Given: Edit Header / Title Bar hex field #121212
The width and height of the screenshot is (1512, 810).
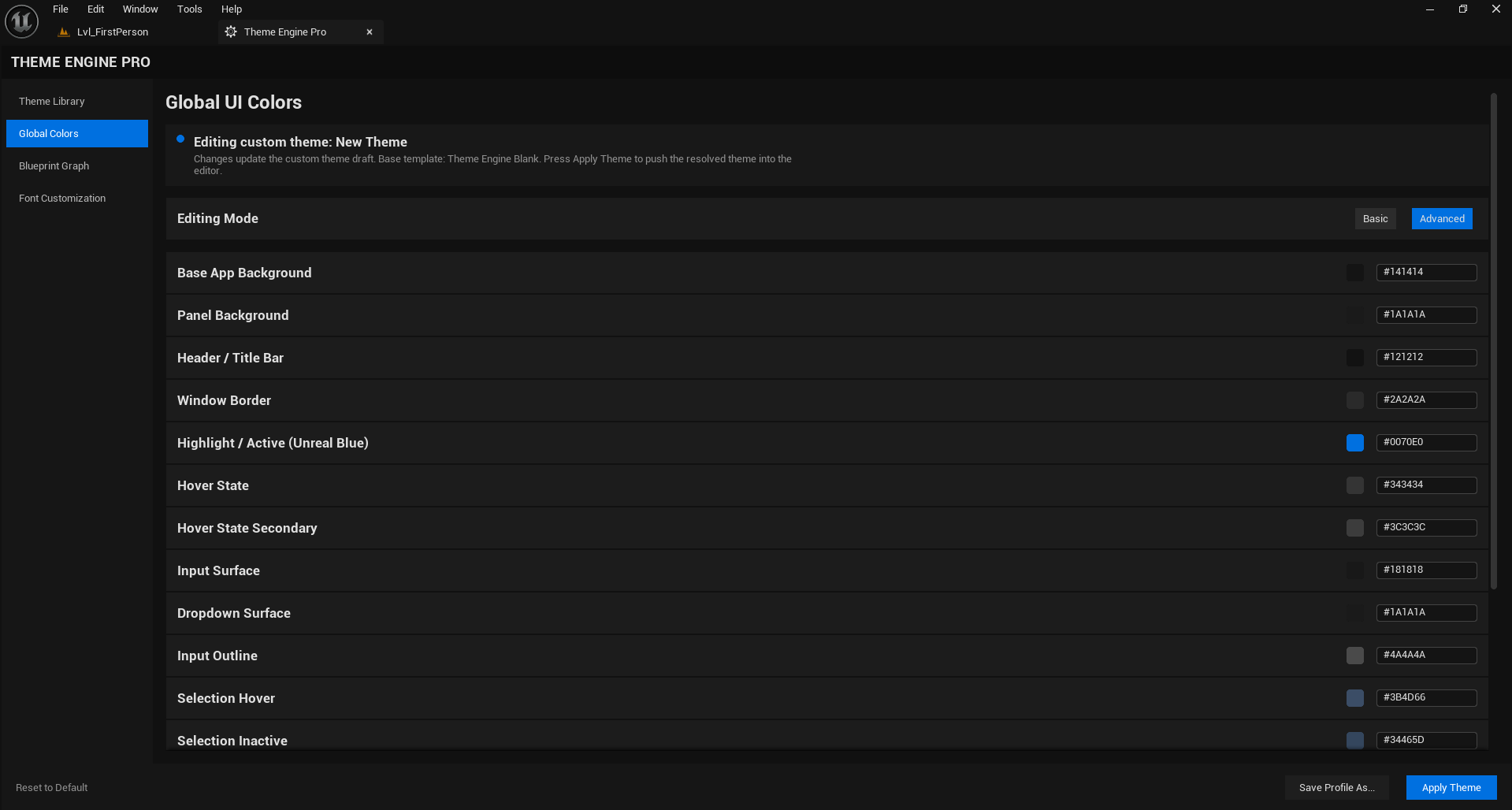Looking at the screenshot, I should (1426, 358).
